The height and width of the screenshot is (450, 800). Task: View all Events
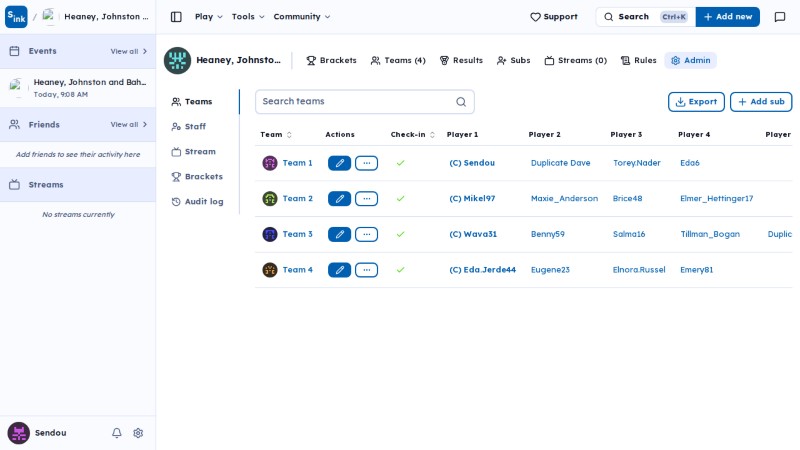[x=129, y=52]
